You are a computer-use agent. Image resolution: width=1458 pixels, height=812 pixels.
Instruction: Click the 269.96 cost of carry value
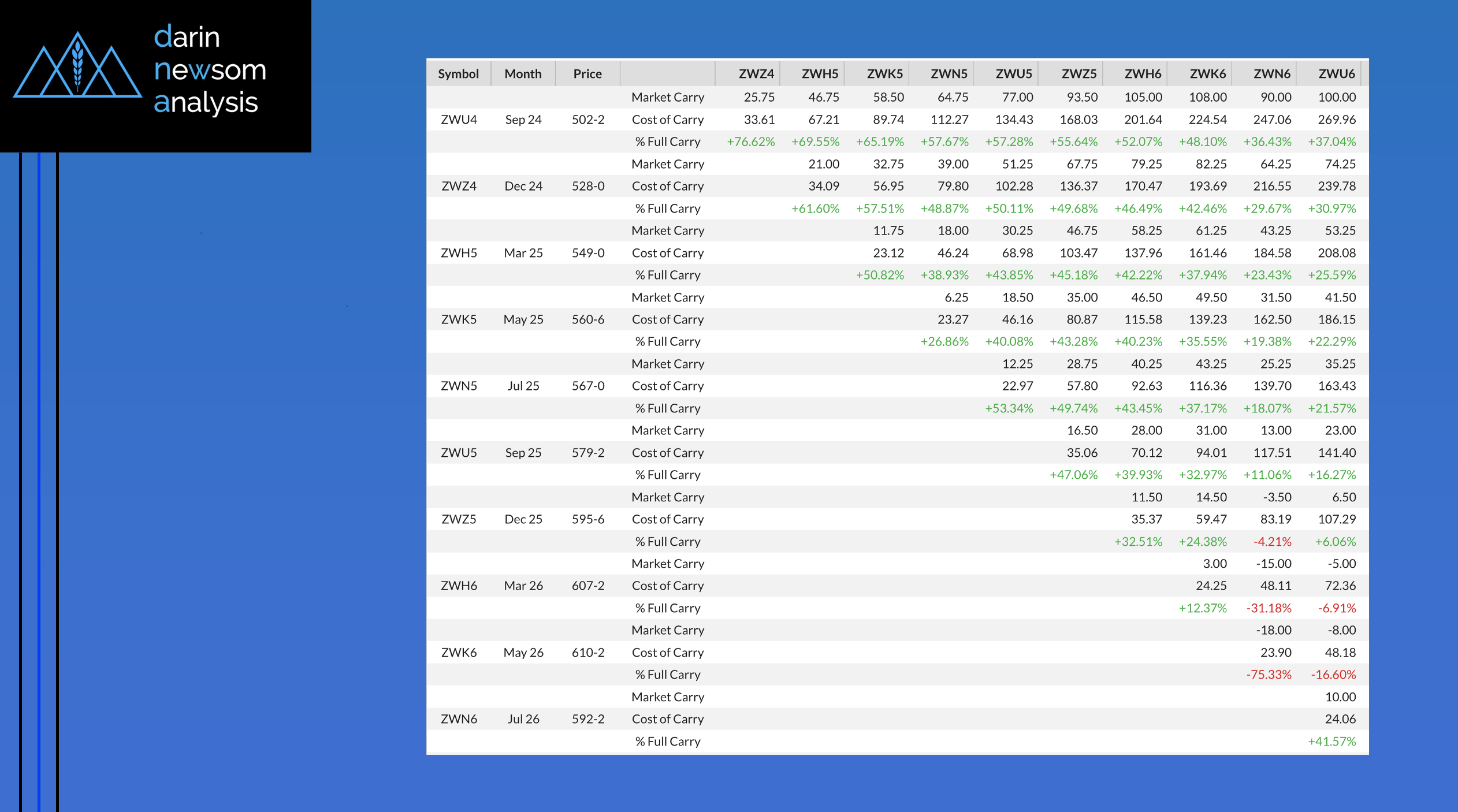click(x=1336, y=120)
